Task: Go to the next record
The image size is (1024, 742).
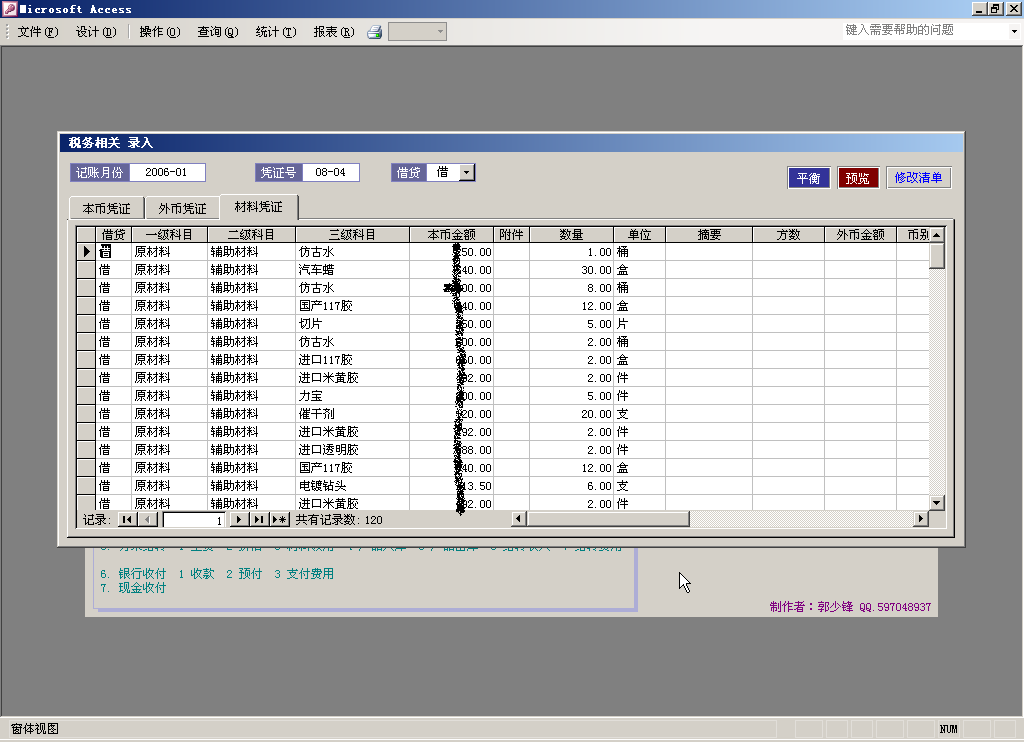Action: (x=239, y=520)
